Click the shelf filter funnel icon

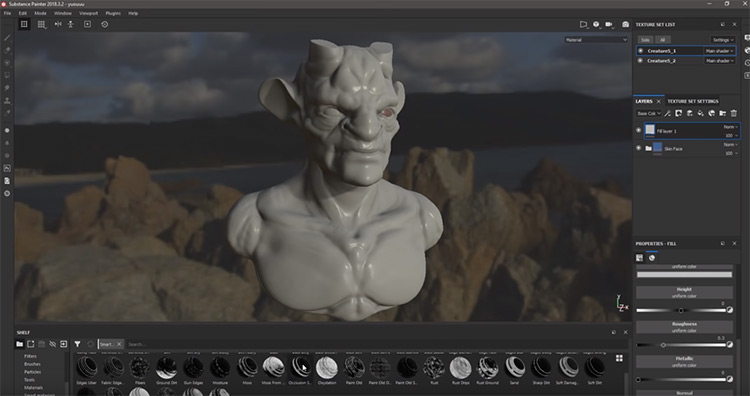[x=77, y=344]
